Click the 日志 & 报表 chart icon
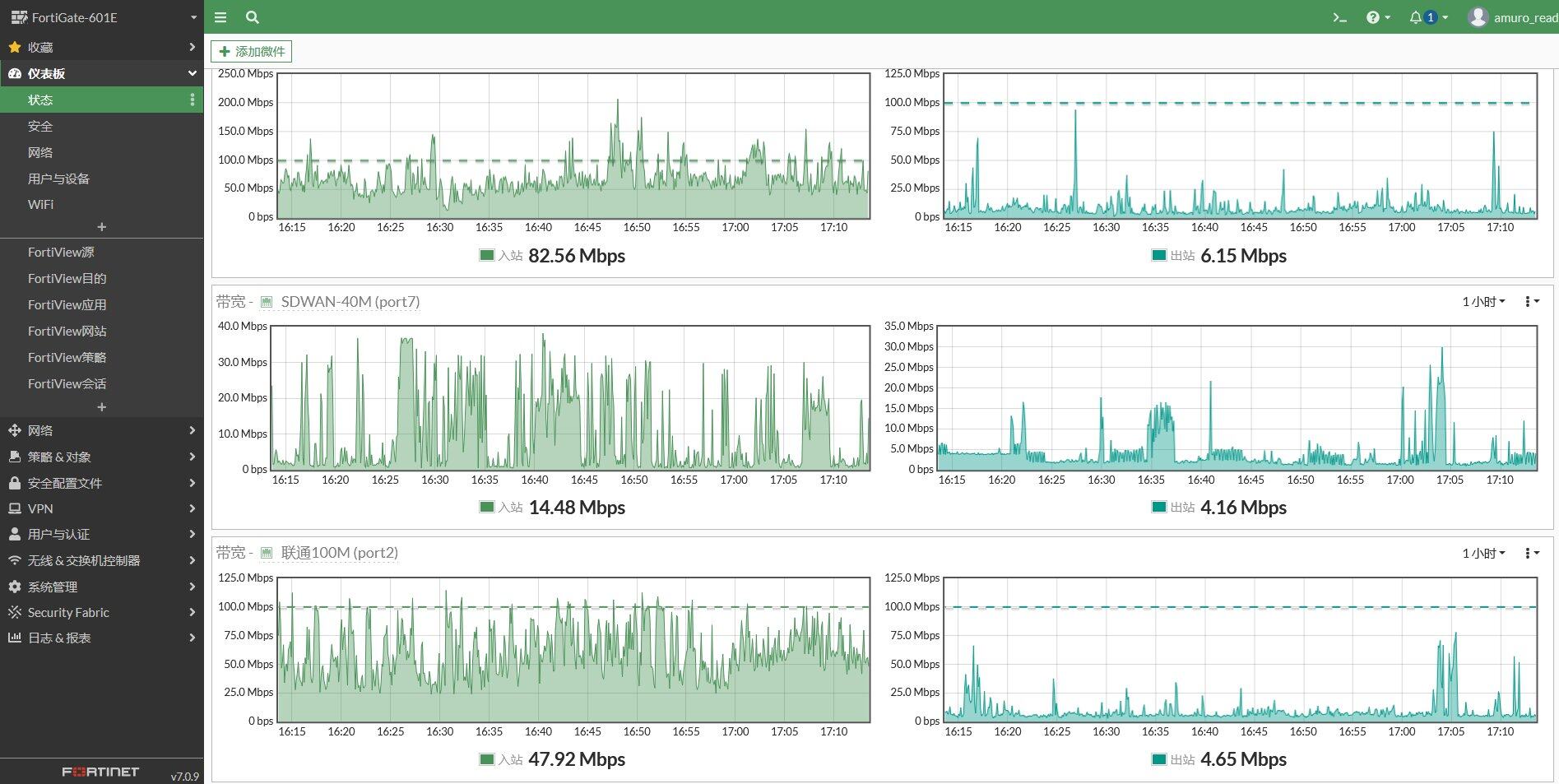The width and height of the screenshot is (1559, 784). coord(15,638)
